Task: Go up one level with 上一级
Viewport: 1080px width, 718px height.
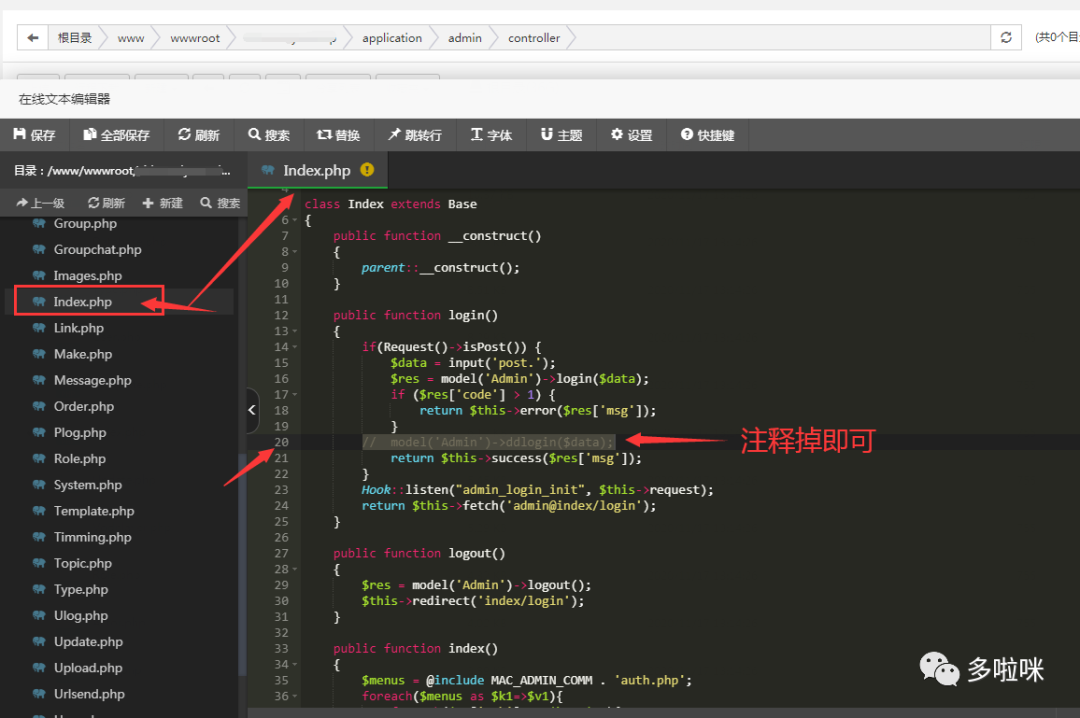Action: [41, 203]
